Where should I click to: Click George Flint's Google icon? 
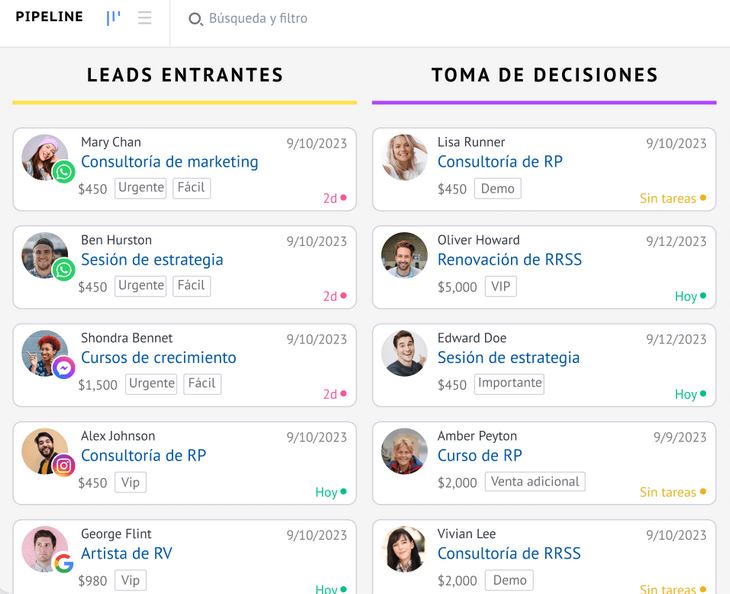(x=64, y=564)
